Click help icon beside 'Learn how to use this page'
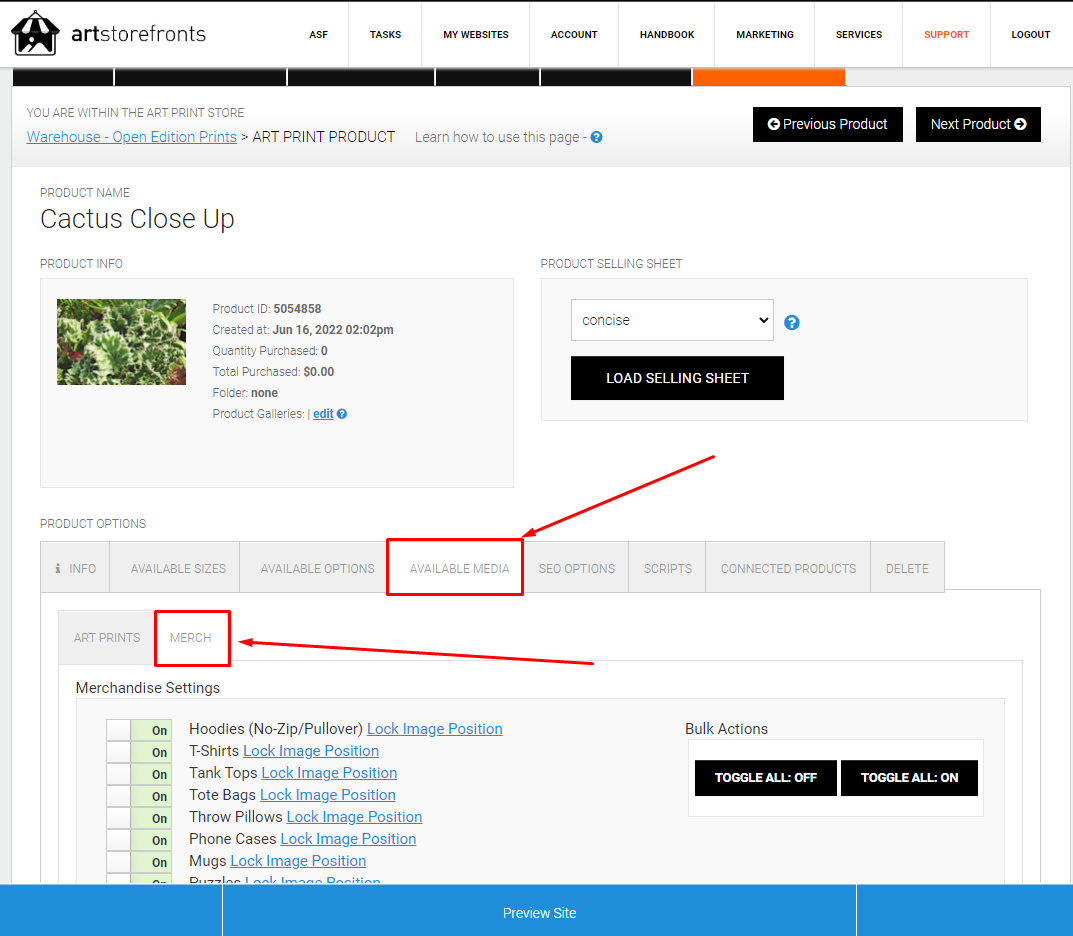 (597, 138)
